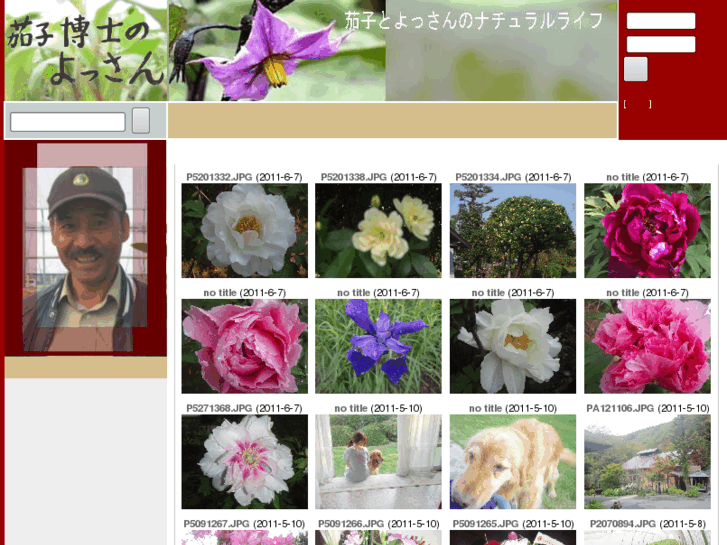Click the P5201338.JPG (2011-6-7) caption
Screen dimensions: 727x545
click(x=378, y=177)
